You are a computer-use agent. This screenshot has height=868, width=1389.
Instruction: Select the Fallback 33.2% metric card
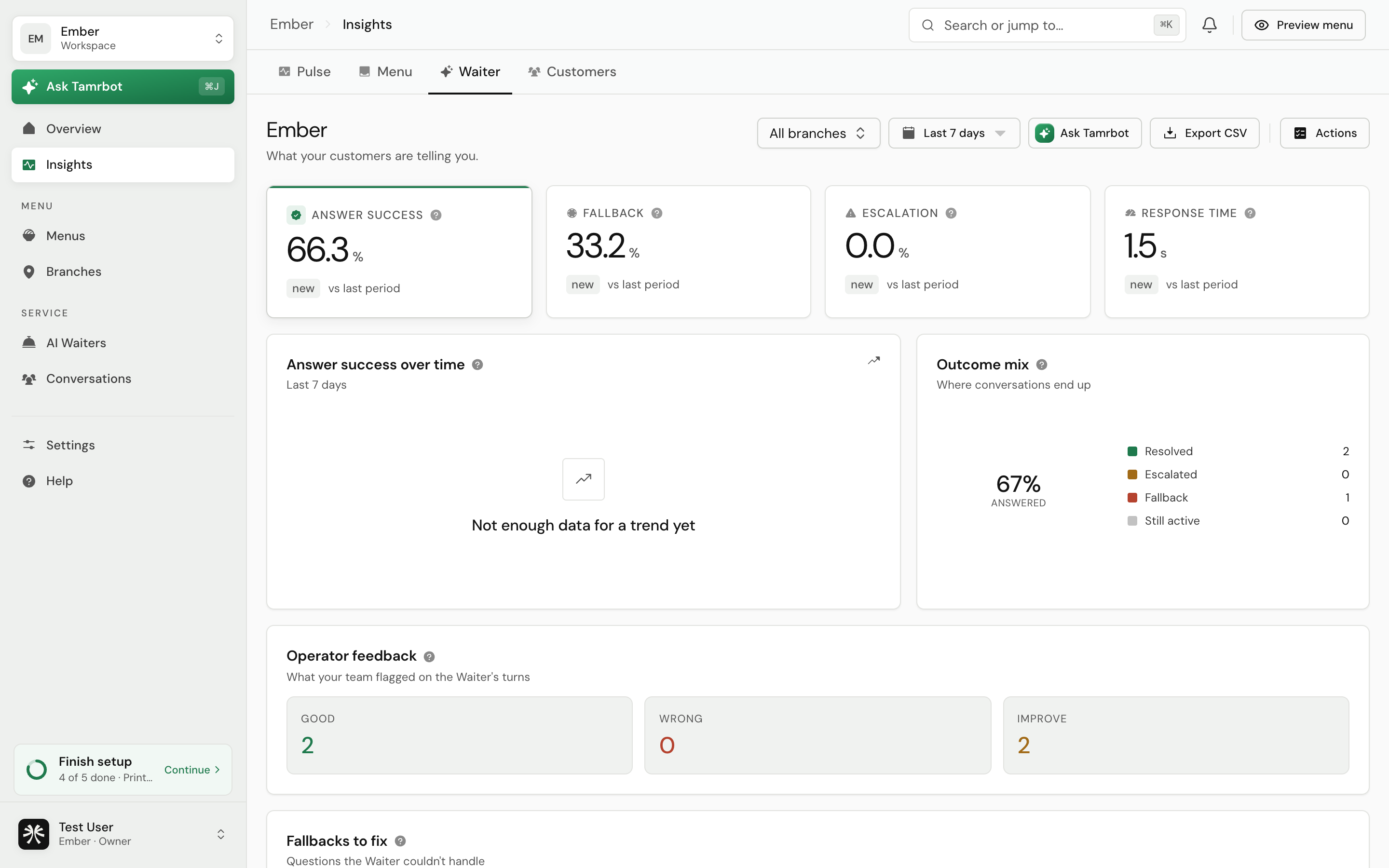(679, 251)
